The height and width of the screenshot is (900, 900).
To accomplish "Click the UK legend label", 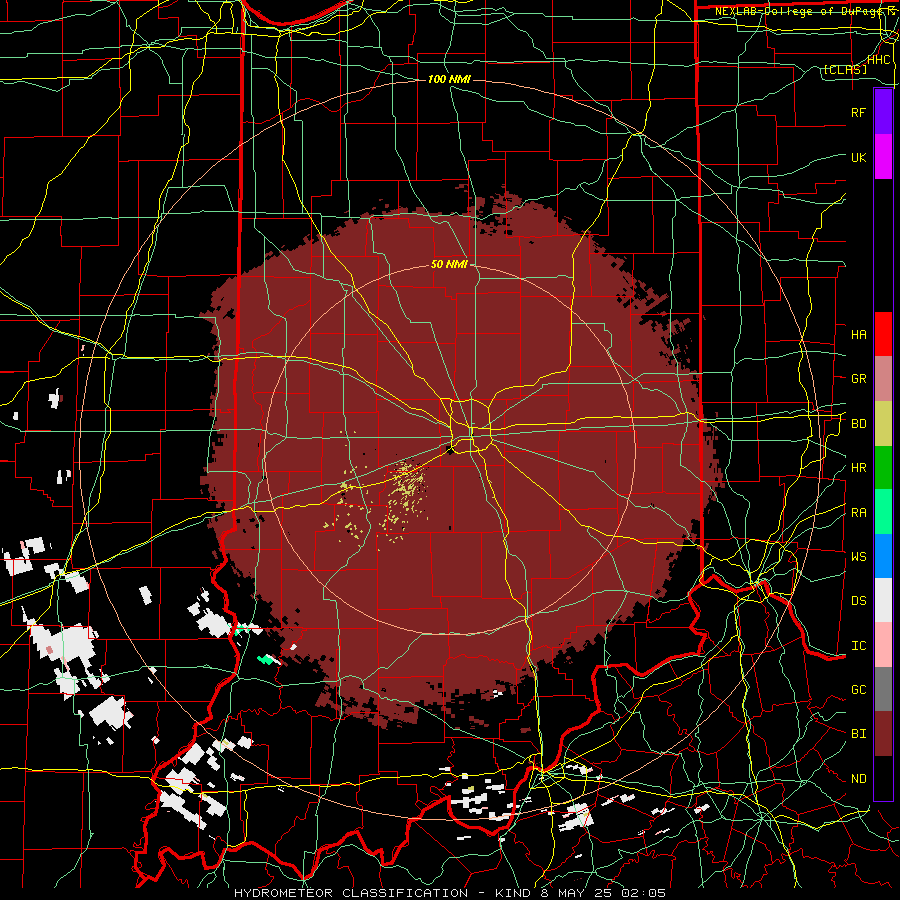I will pos(858,157).
